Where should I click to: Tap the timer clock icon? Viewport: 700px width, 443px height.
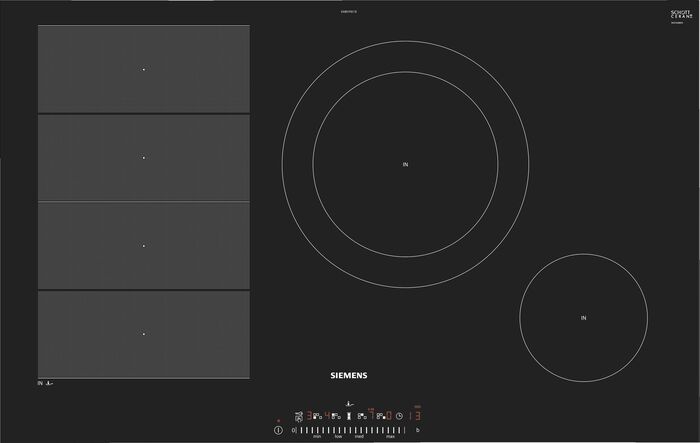[x=398, y=415]
